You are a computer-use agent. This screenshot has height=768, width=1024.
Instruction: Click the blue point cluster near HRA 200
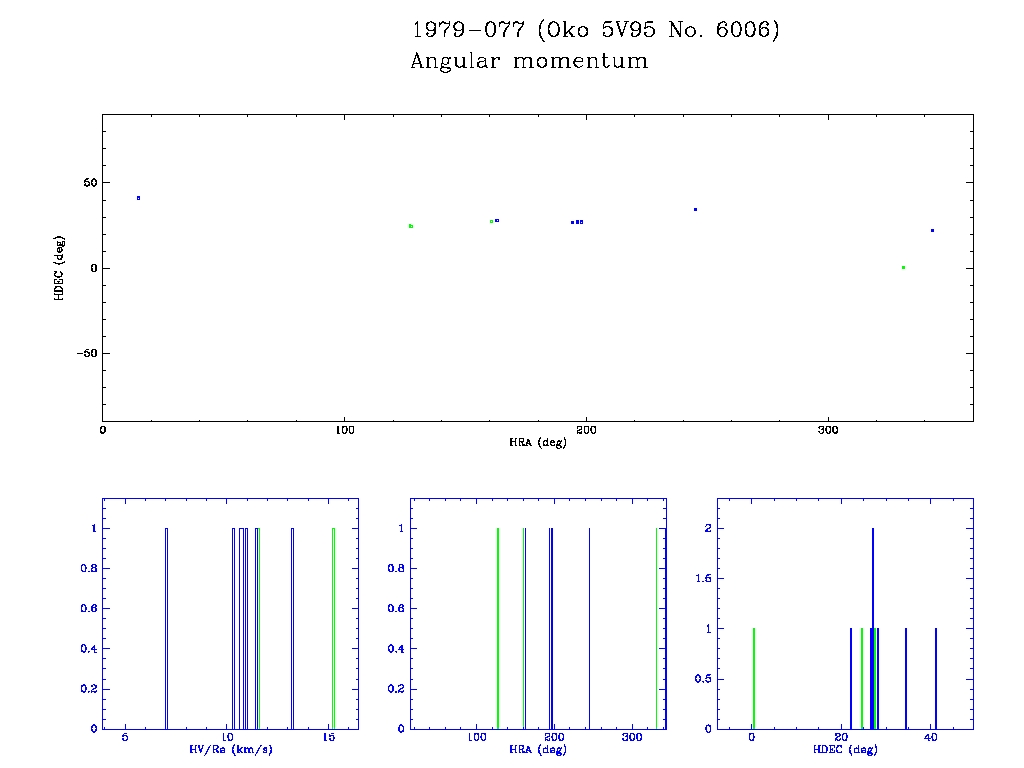(577, 222)
